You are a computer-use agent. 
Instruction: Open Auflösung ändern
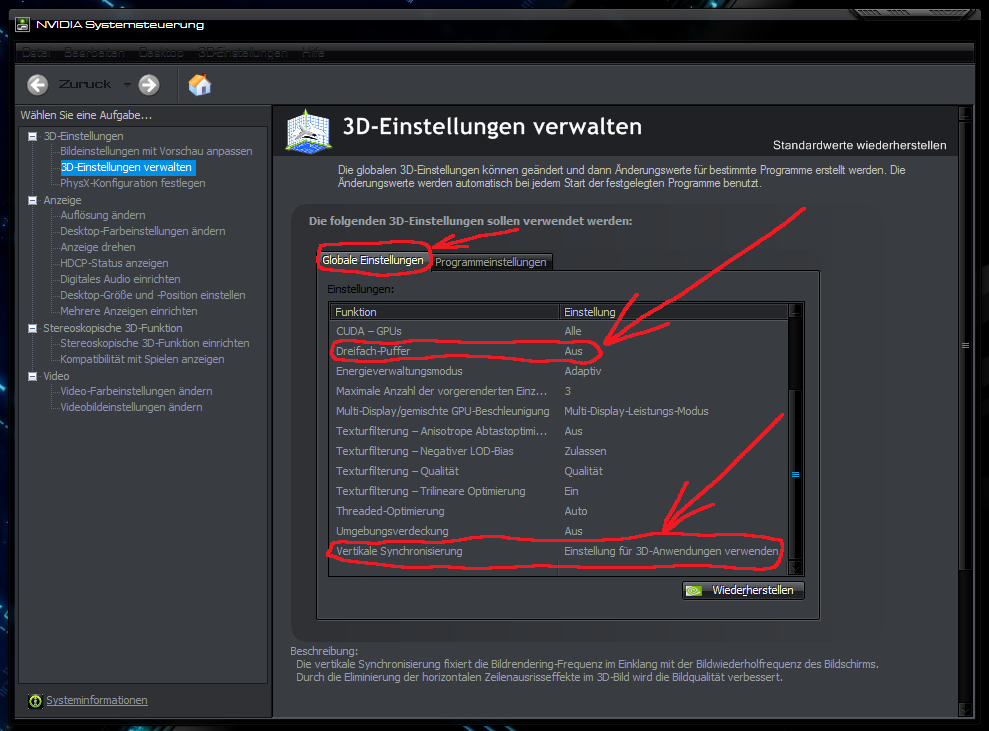(102, 215)
